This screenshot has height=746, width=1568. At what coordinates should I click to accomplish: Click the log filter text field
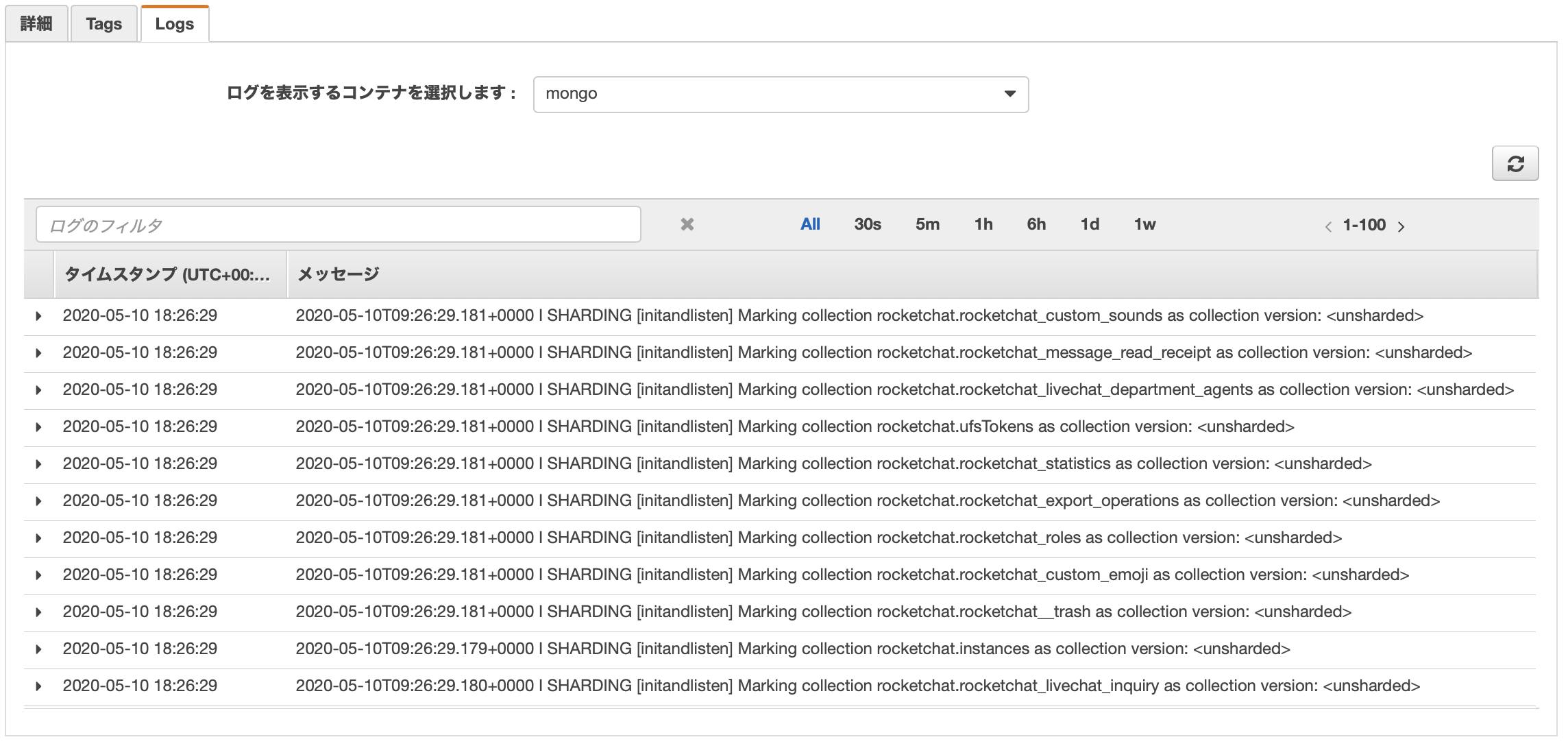click(x=338, y=225)
